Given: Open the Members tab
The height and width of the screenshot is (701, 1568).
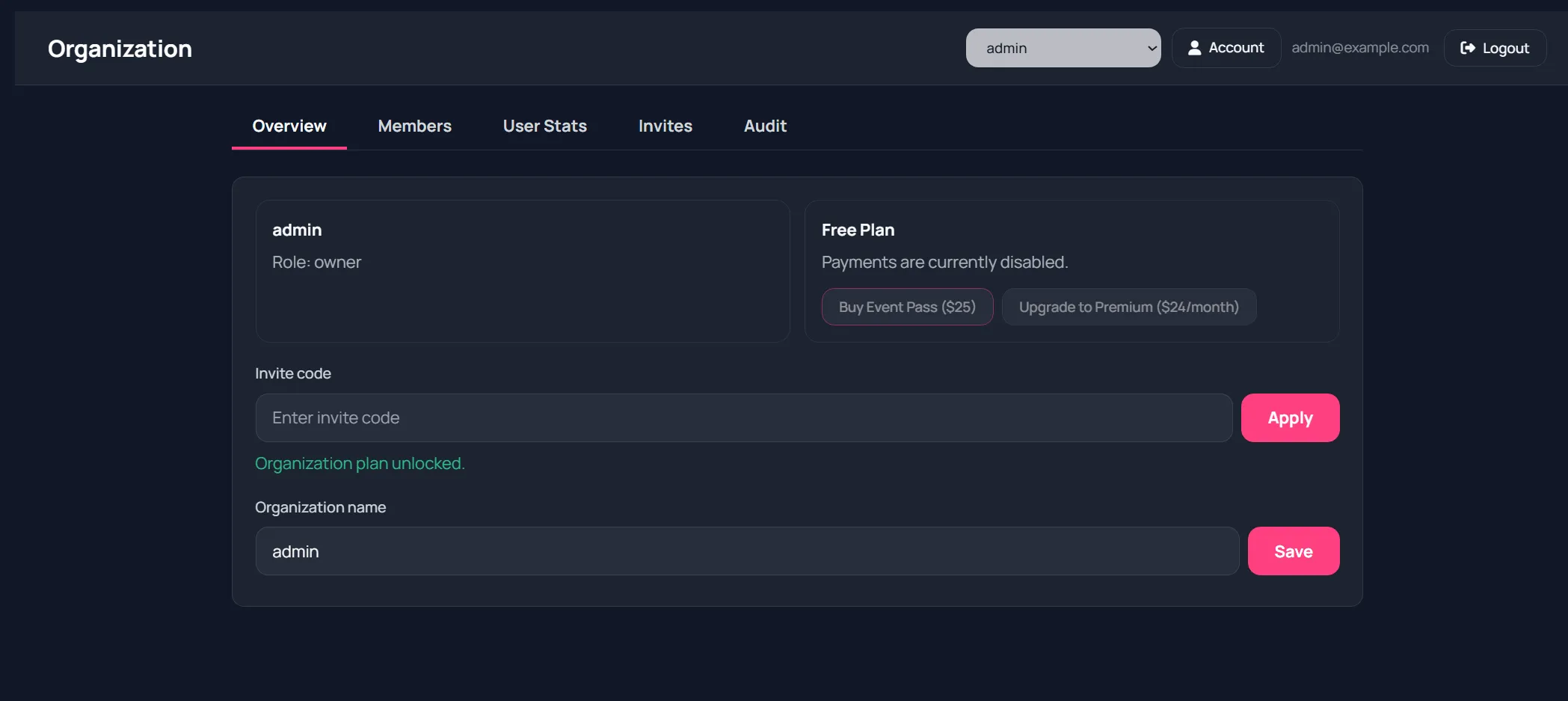Looking at the screenshot, I should click(414, 126).
